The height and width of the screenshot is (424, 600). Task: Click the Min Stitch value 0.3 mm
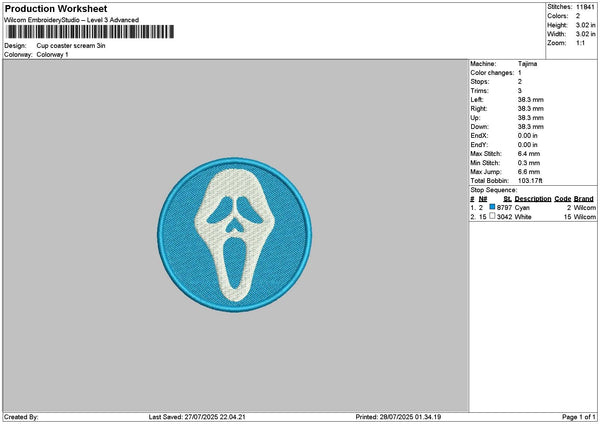529,163
